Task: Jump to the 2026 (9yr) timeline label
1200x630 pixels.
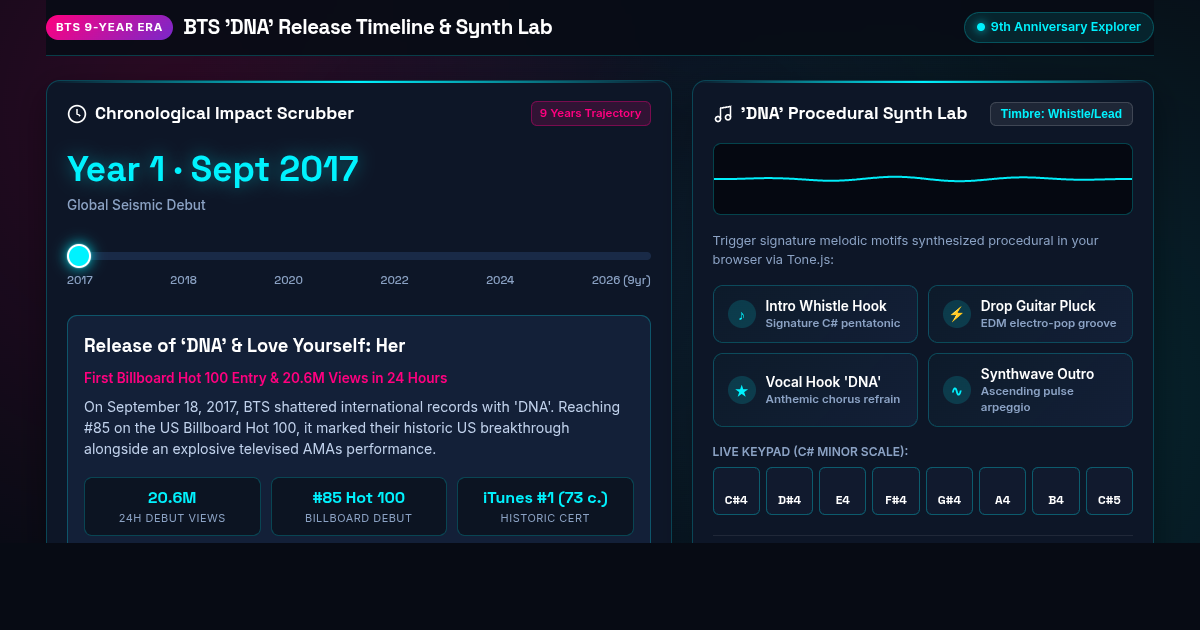Action: (x=621, y=280)
